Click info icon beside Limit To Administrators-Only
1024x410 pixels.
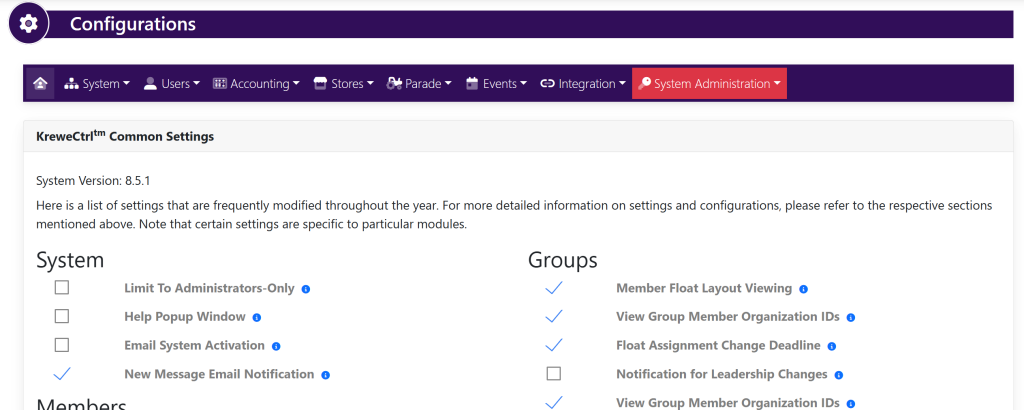[x=306, y=289]
